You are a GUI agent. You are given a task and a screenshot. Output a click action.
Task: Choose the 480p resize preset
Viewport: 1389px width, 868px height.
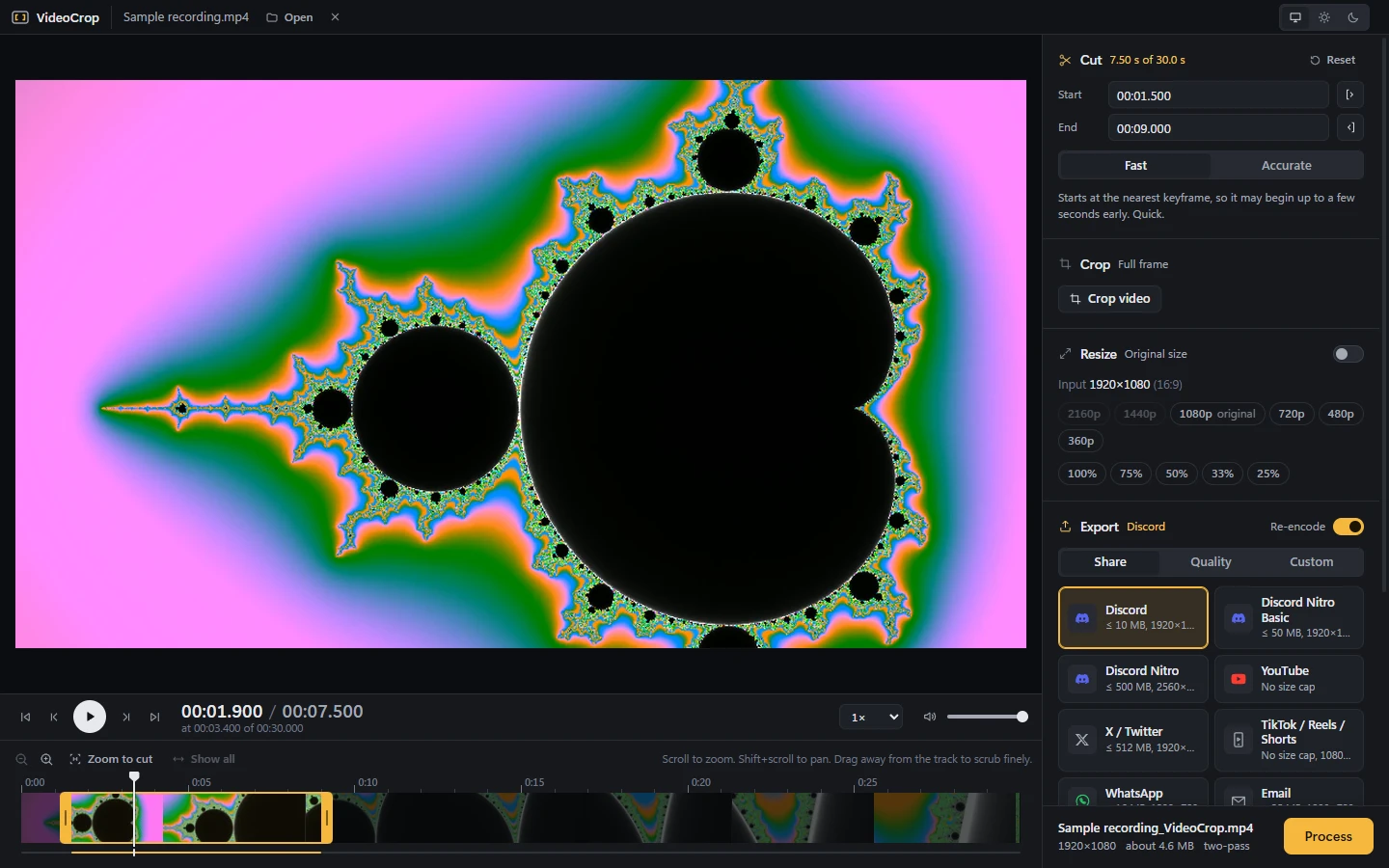point(1340,414)
